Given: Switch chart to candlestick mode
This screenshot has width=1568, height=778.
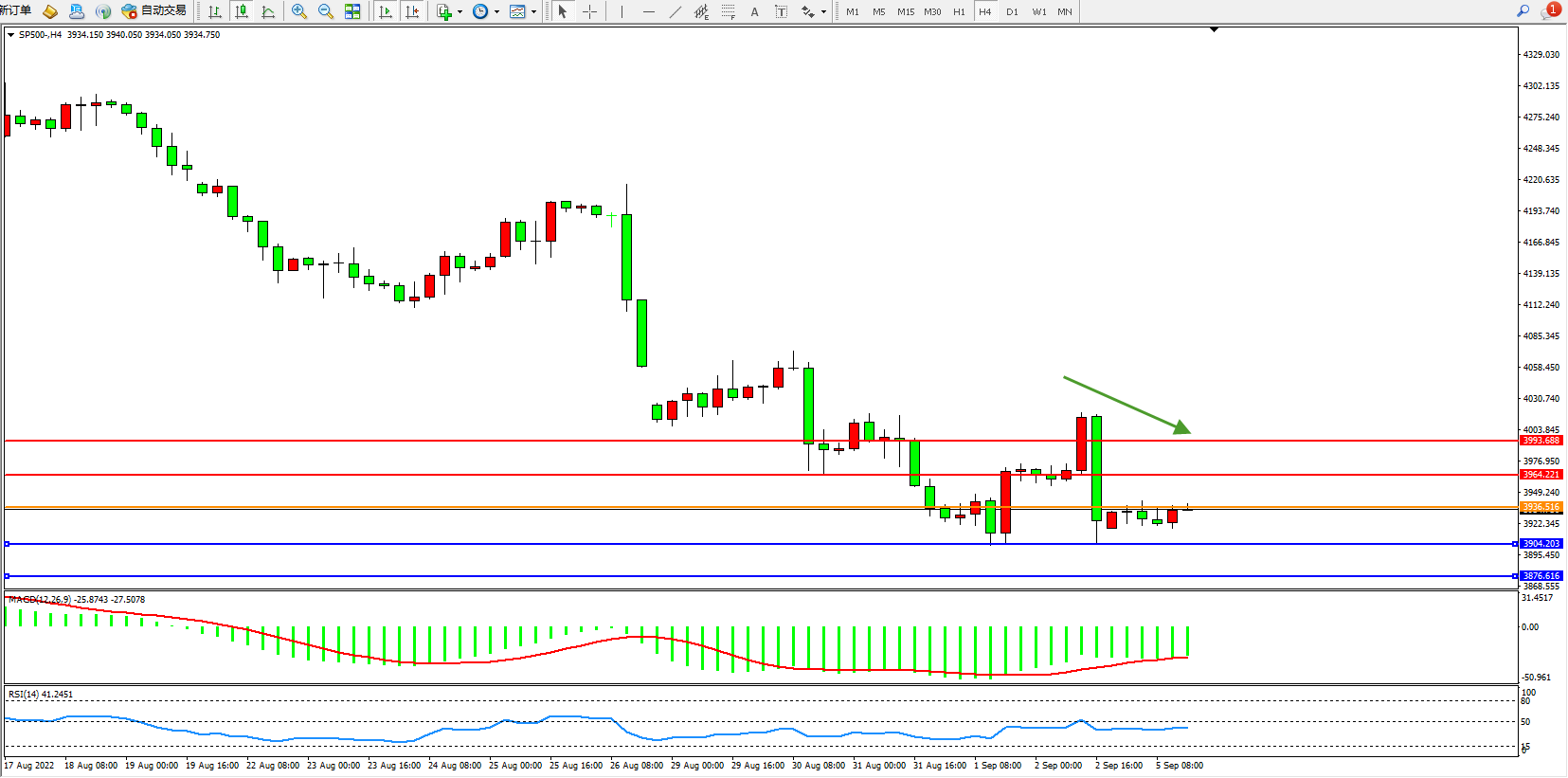Looking at the screenshot, I should (242, 11).
